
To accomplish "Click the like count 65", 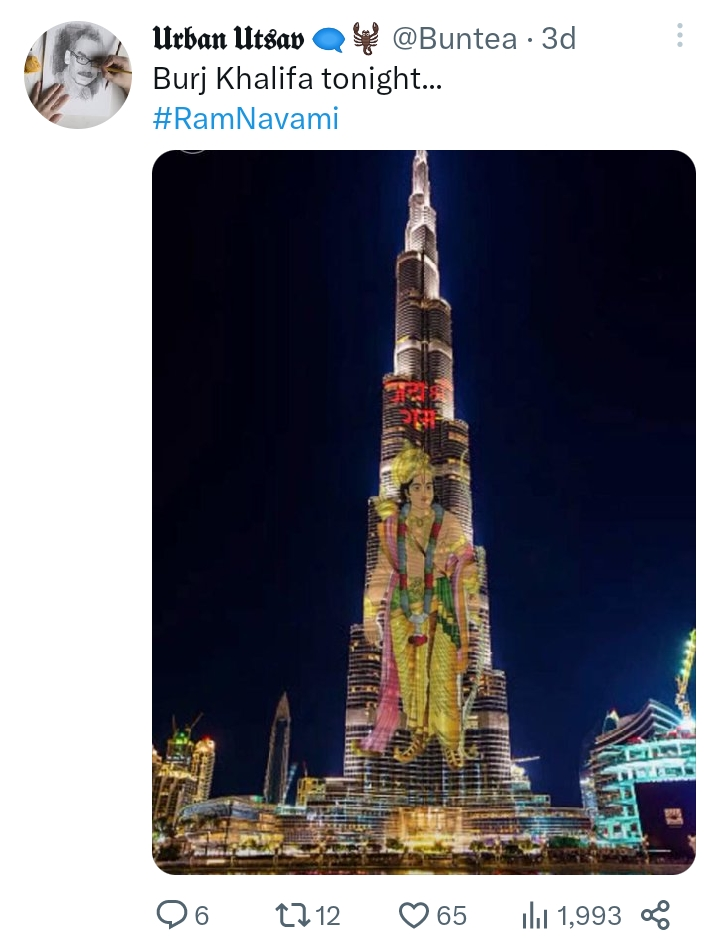I will pos(452,916).
